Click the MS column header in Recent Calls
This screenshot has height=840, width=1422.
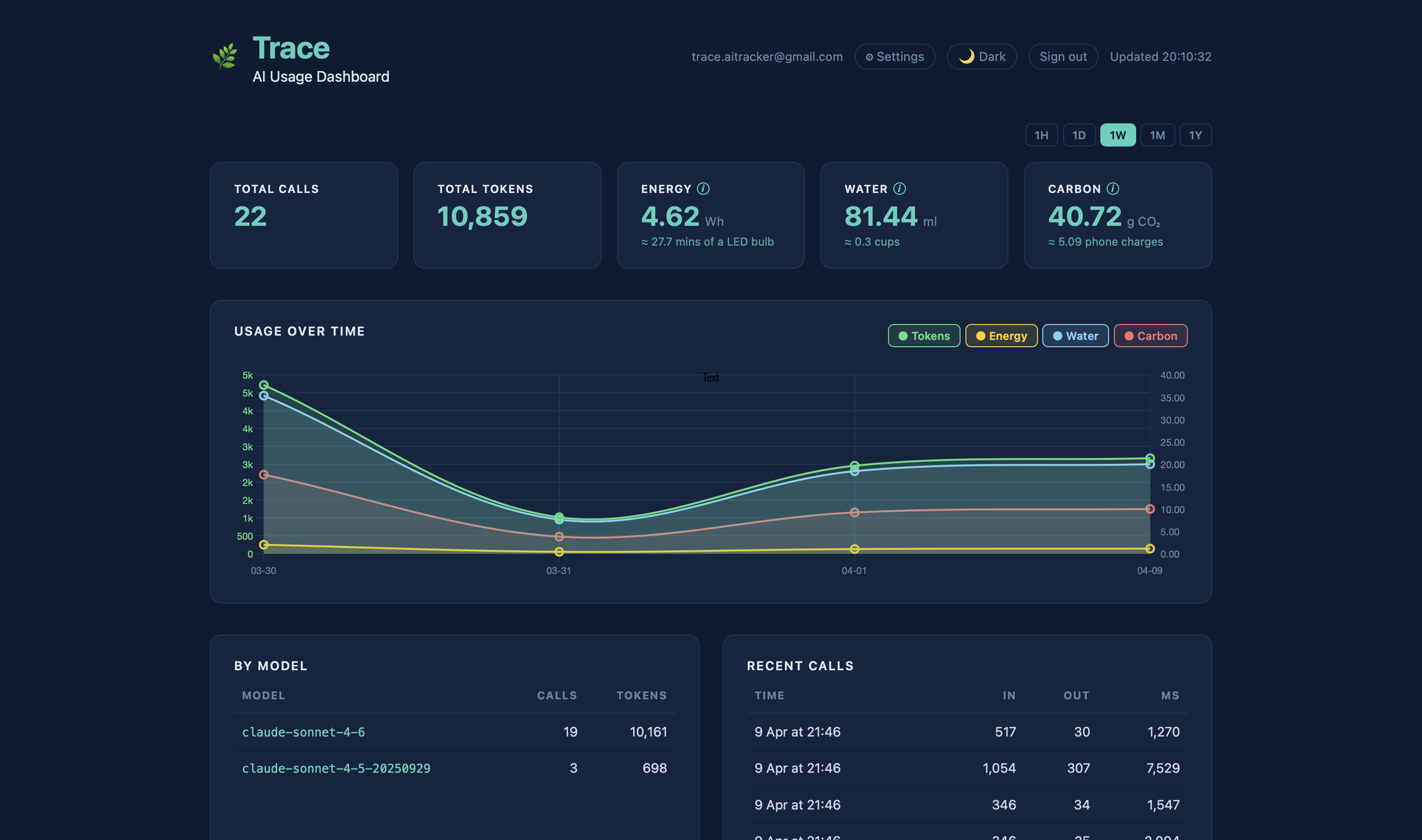coord(1170,695)
